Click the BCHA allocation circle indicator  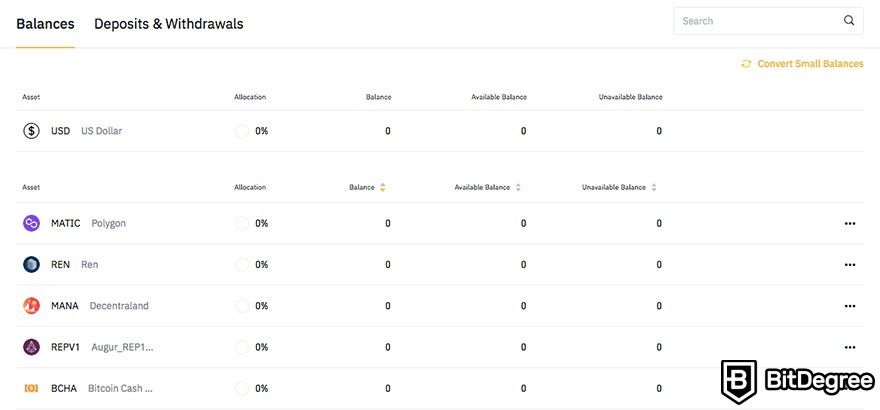[x=242, y=388]
